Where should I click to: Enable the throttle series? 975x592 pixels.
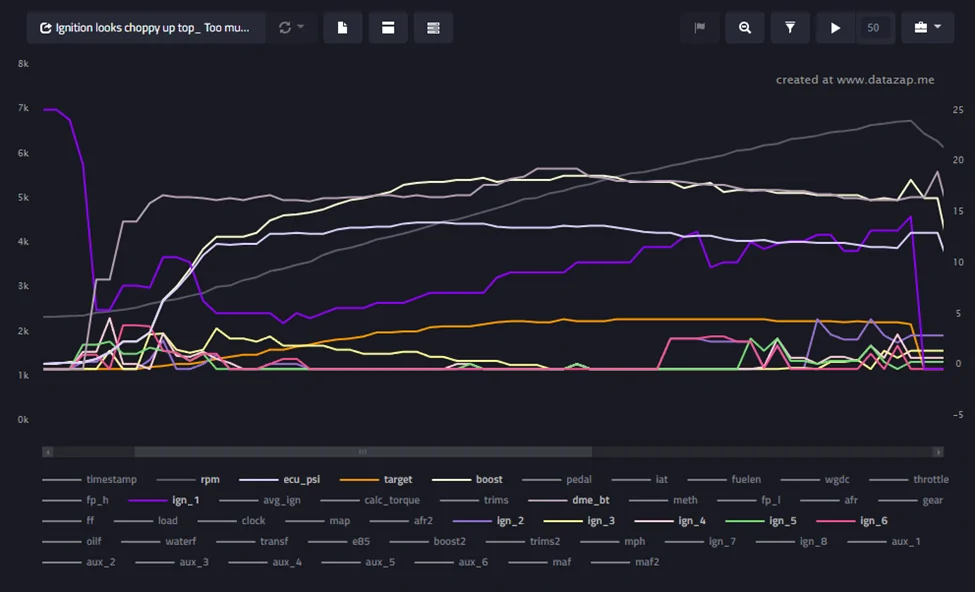coord(909,479)
